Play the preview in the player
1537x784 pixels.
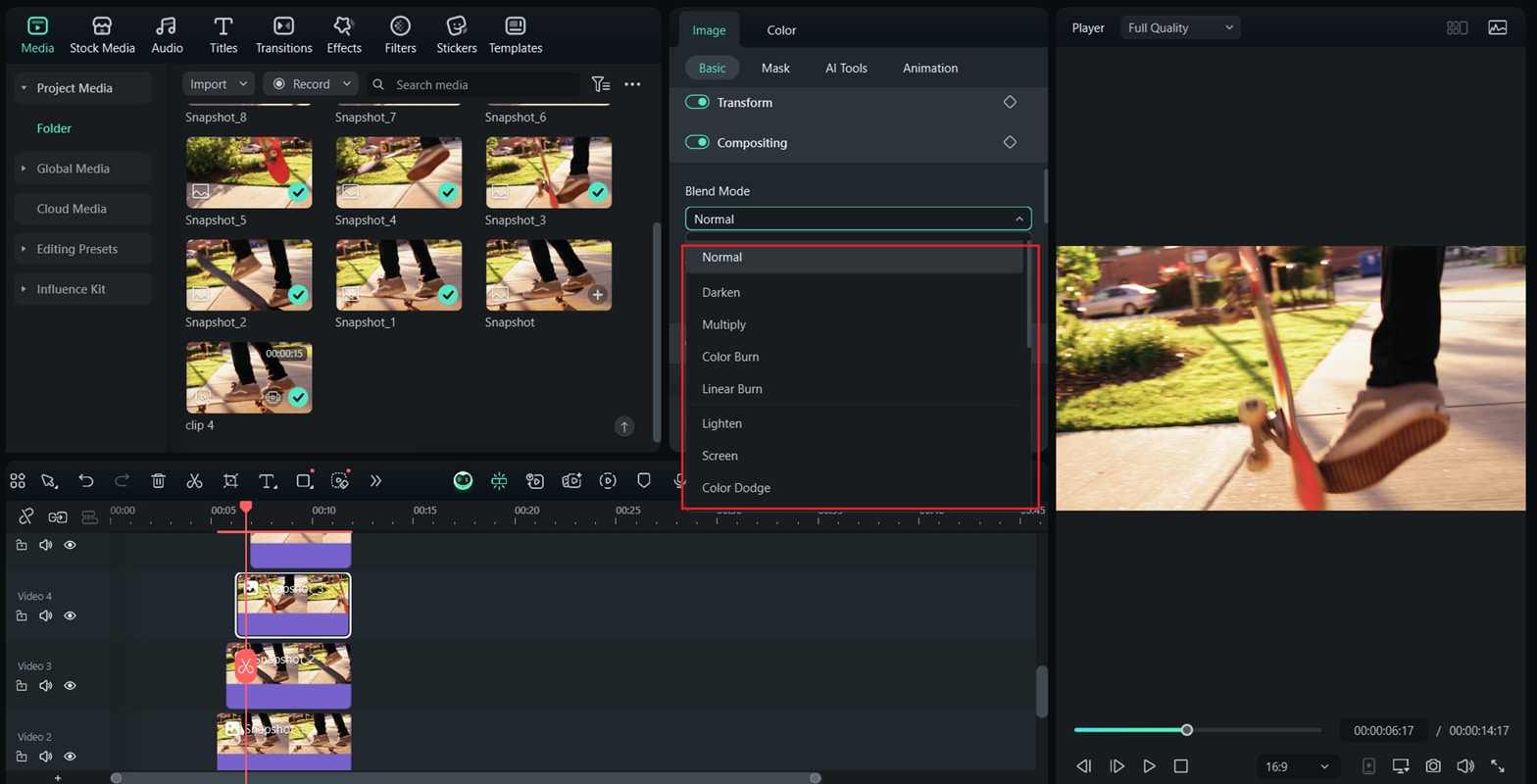tap(1149, 766)
